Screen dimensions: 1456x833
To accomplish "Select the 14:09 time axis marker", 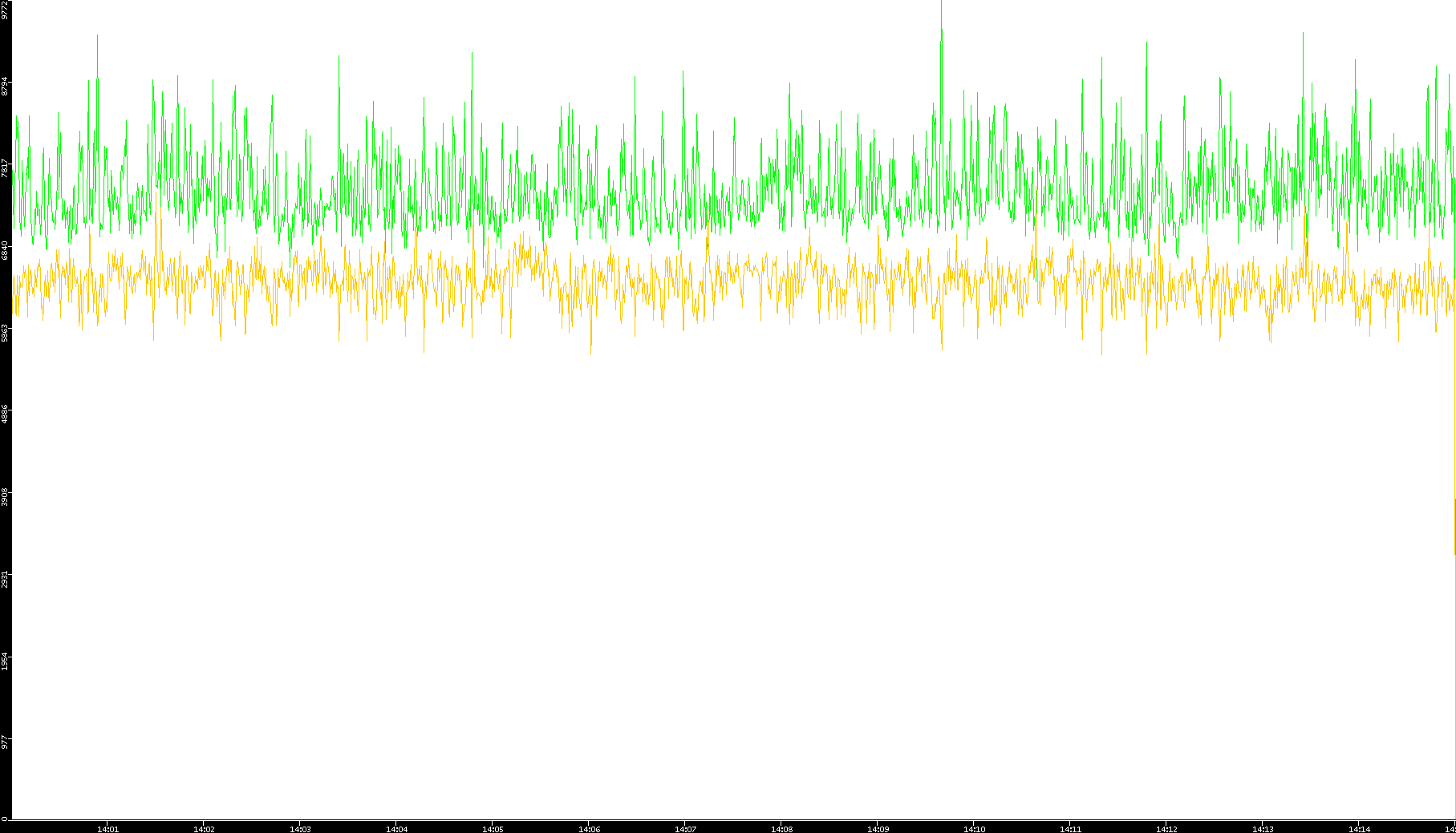I will (x=878, y=828).
